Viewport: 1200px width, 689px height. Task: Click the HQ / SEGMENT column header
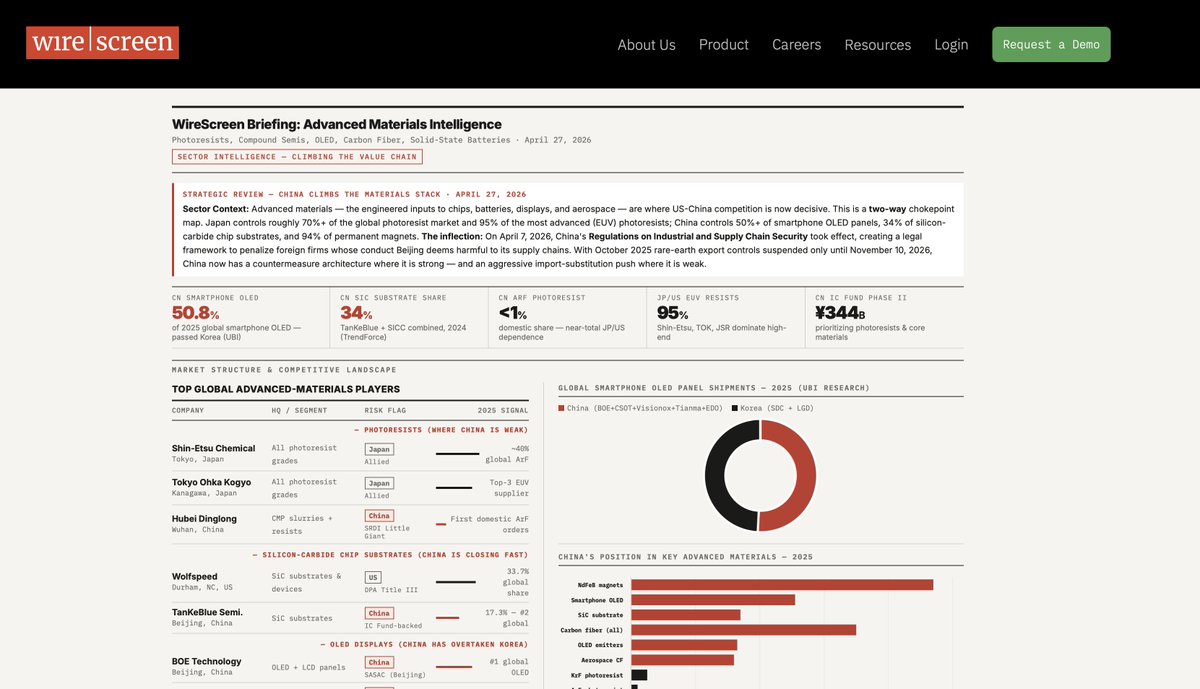[x=299, y=410]
